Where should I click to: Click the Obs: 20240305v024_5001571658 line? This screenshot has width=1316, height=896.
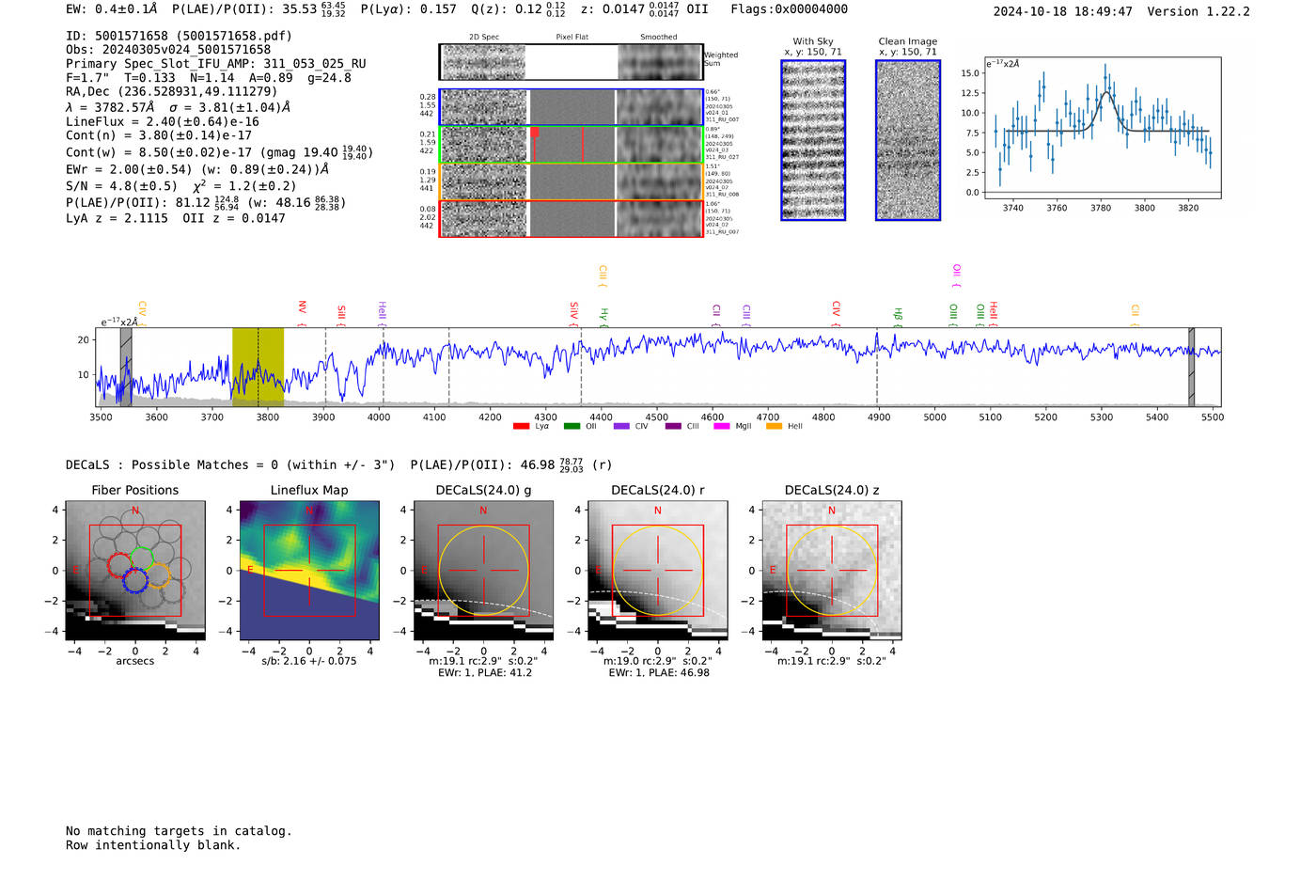[x=168, y=50]
